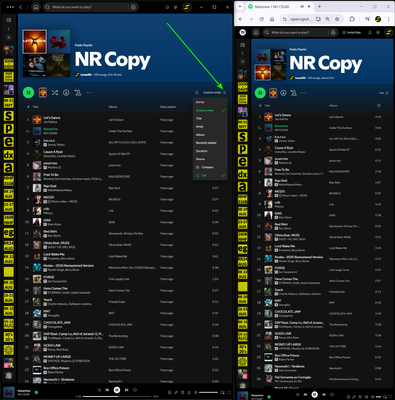Toggle shuffle in desktop app playlist action bar
This screenshot has width=395, height=400.
point(55,93)
